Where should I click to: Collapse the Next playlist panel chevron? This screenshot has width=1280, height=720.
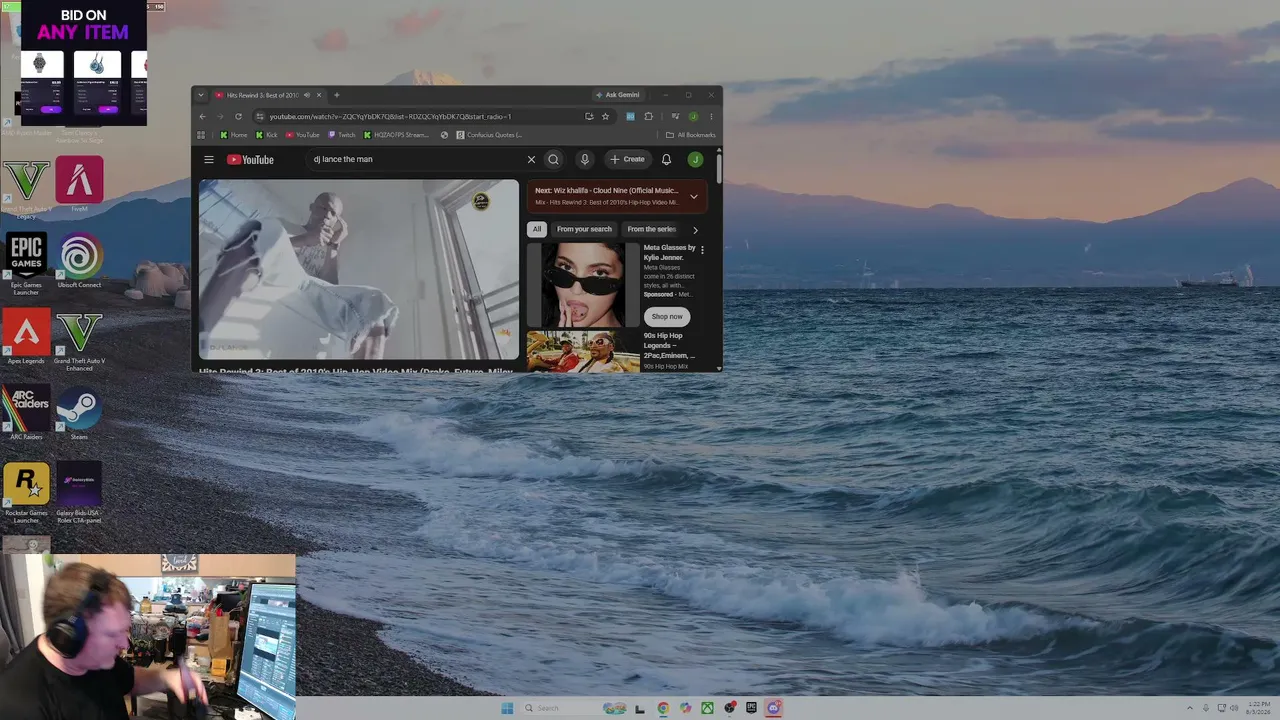pos(693,196)
